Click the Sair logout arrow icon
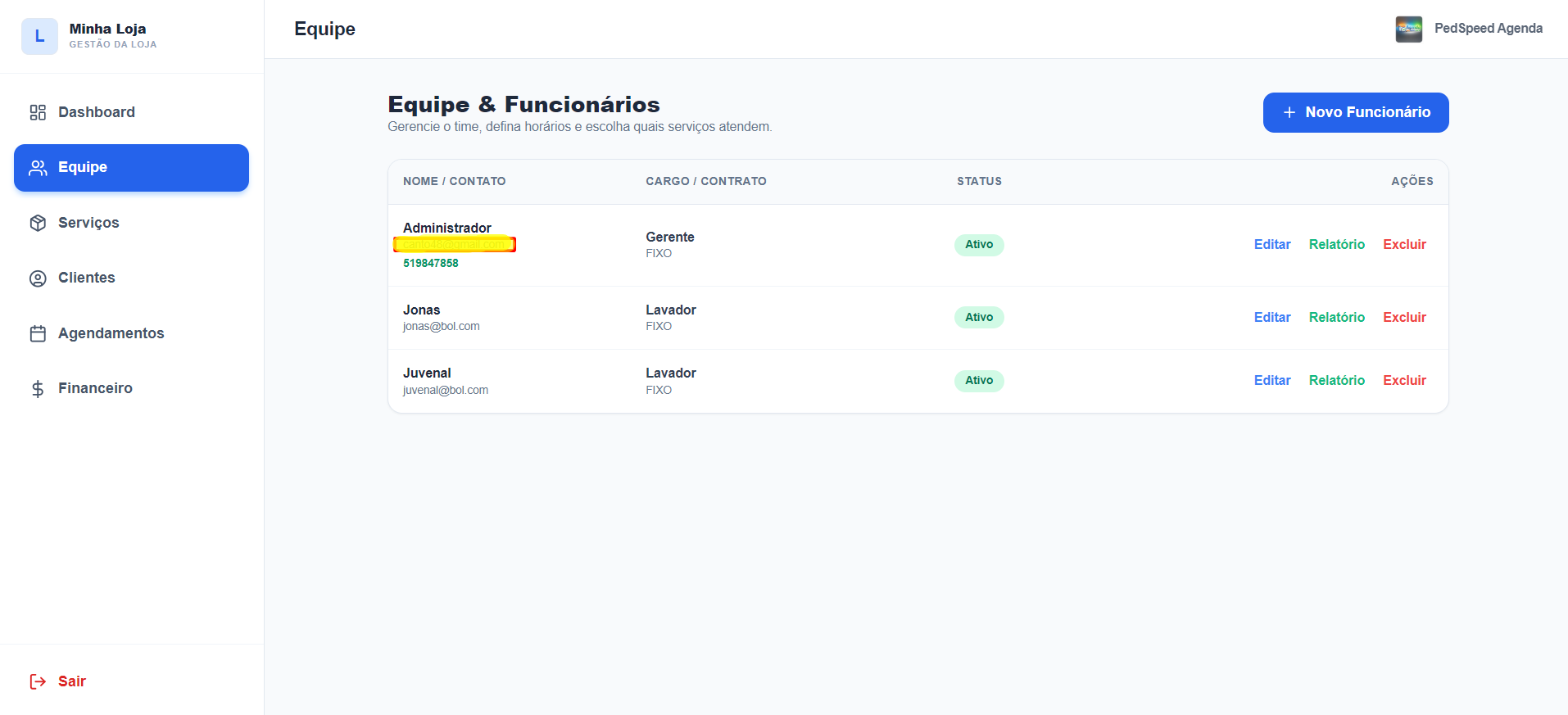This screenshot has width=1568, height=715. tap(38, 681)
